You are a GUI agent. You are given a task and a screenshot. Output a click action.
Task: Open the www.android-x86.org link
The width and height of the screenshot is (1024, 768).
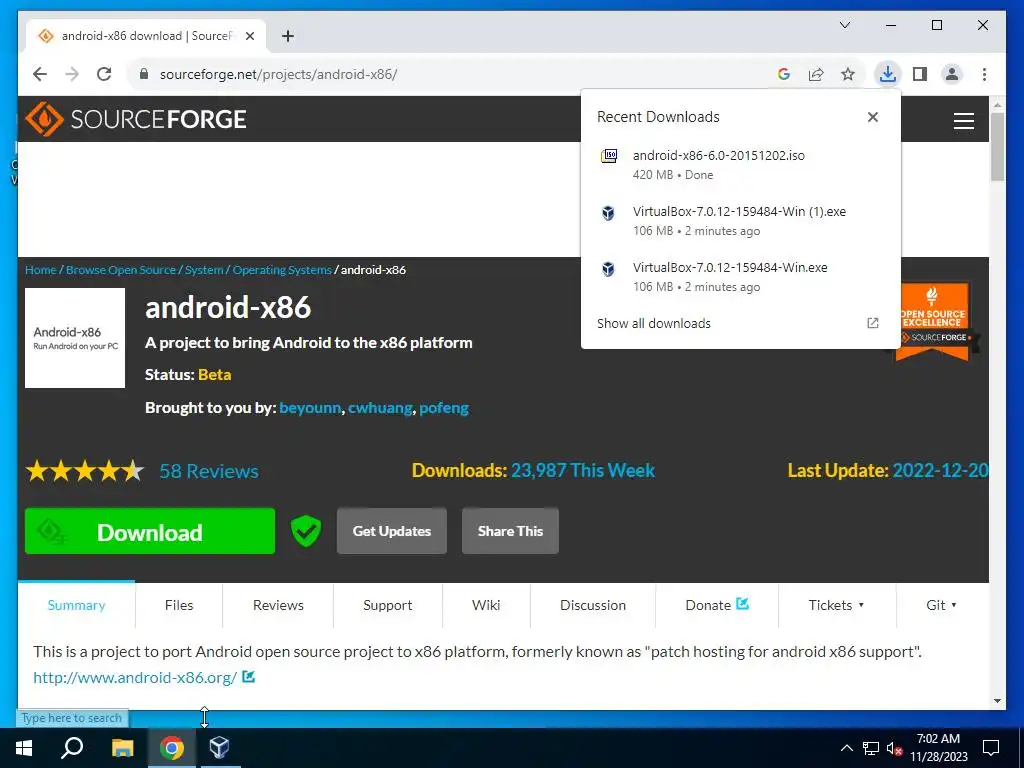click(135, 678)
